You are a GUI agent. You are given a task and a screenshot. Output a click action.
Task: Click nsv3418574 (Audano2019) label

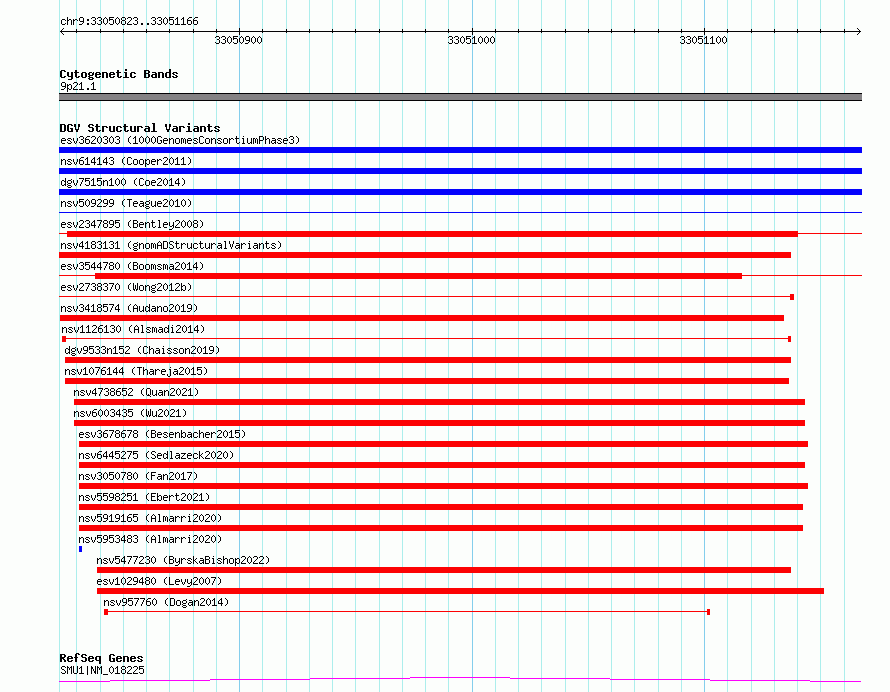tap(129, 308)
